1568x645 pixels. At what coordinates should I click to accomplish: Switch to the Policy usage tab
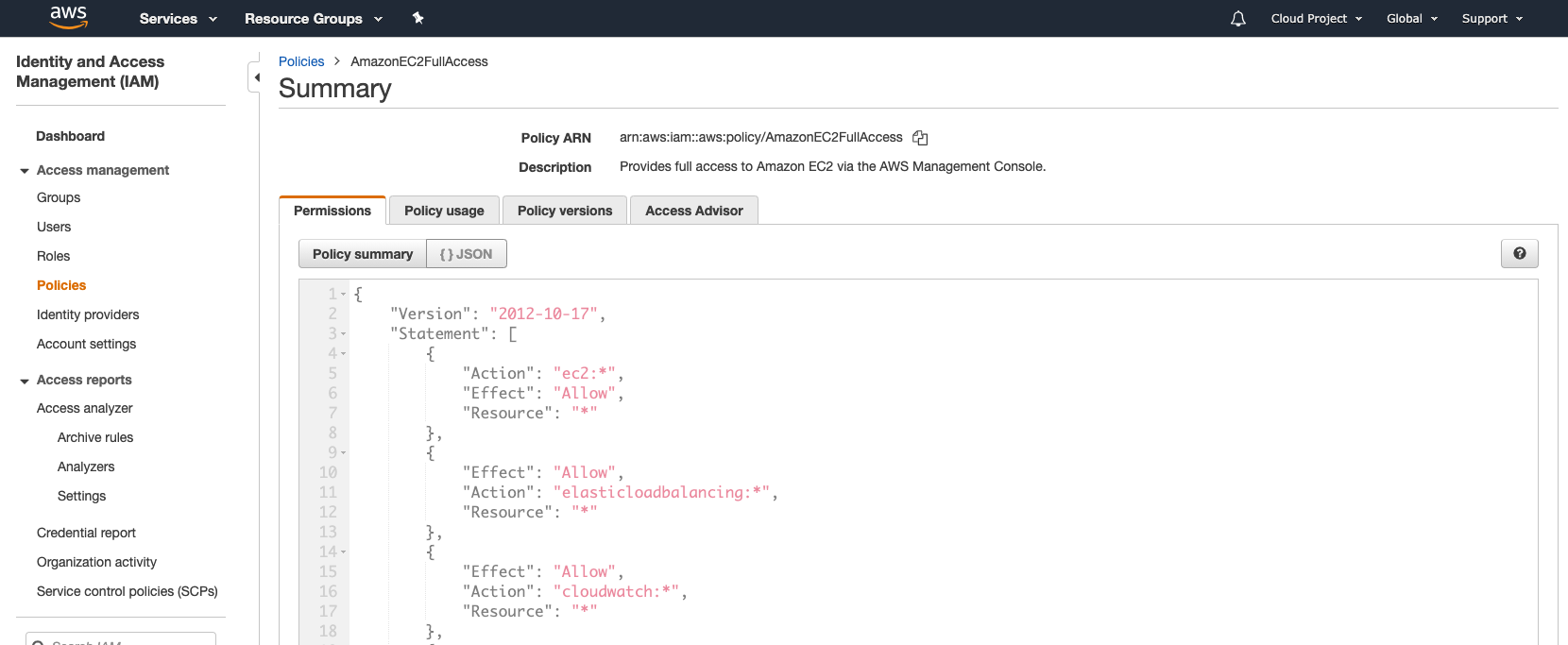click(444, 211)
